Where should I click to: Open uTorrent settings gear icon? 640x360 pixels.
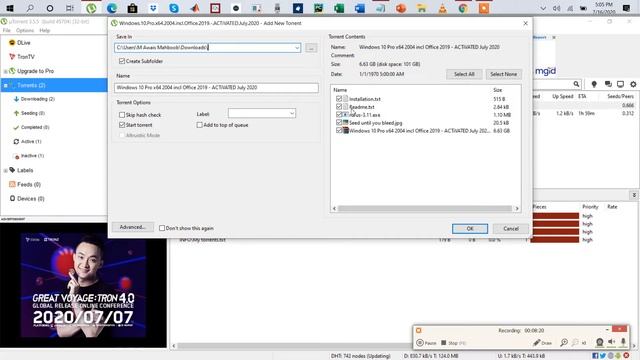[x=633, y=84]
